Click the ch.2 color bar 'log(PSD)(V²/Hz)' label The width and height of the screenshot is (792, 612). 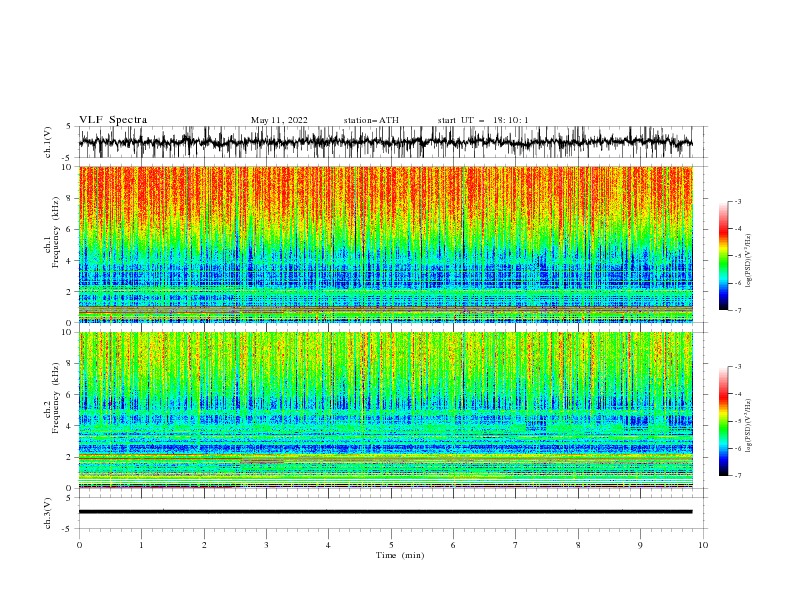click(748, 426)
